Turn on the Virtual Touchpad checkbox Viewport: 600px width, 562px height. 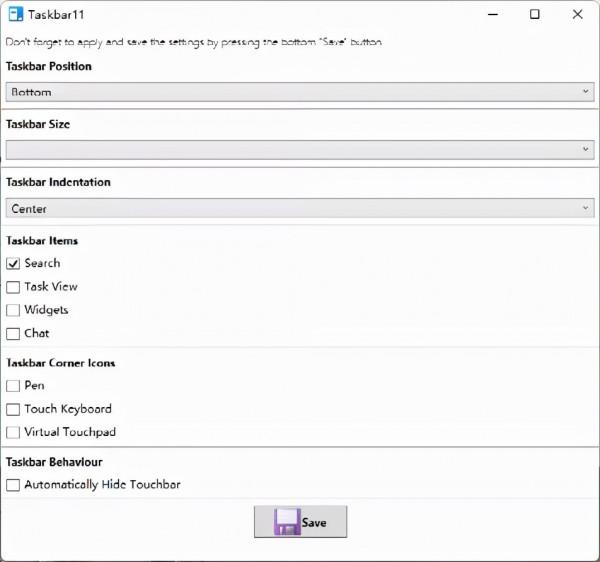13,433
